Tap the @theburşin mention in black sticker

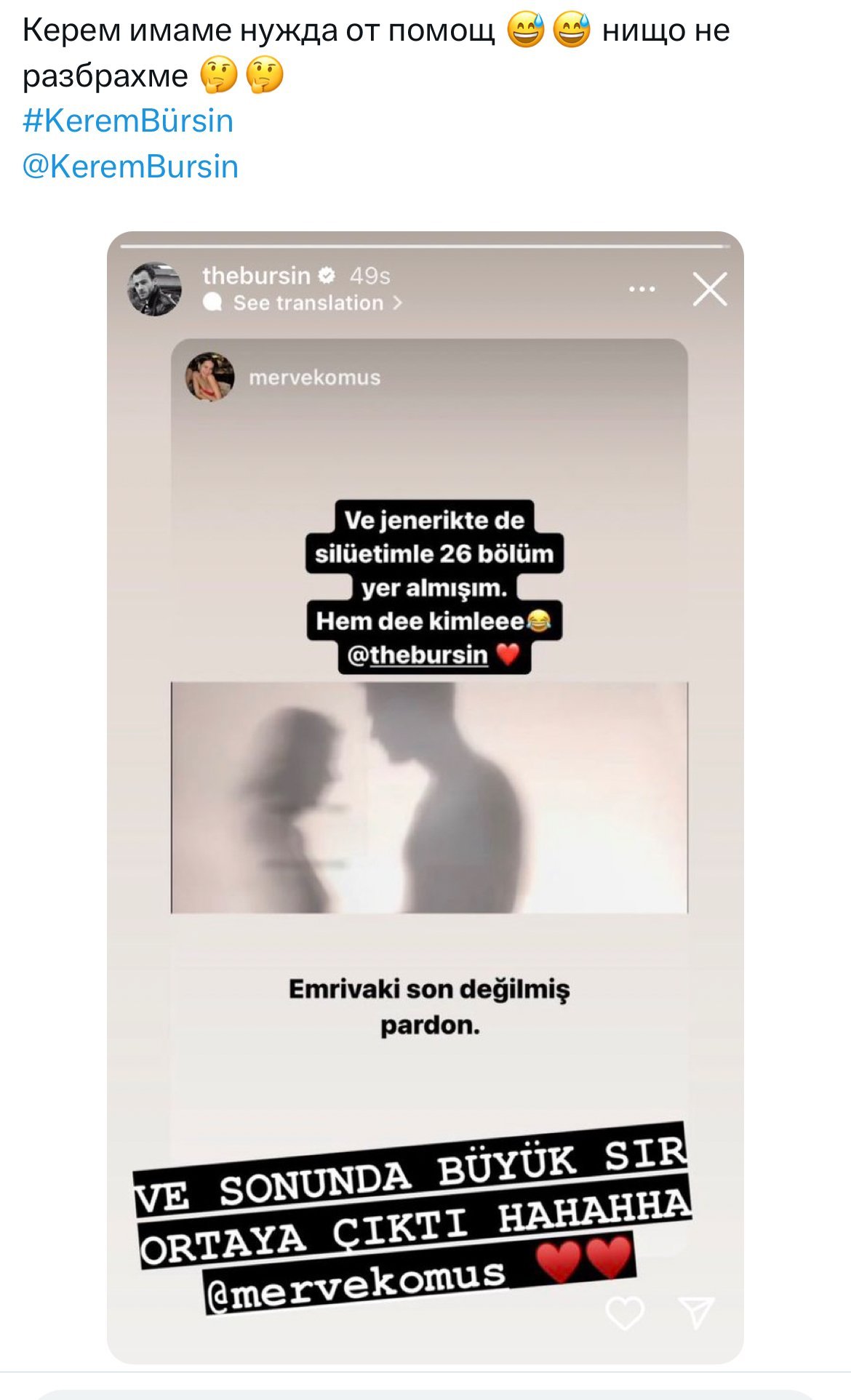[417, 655]
